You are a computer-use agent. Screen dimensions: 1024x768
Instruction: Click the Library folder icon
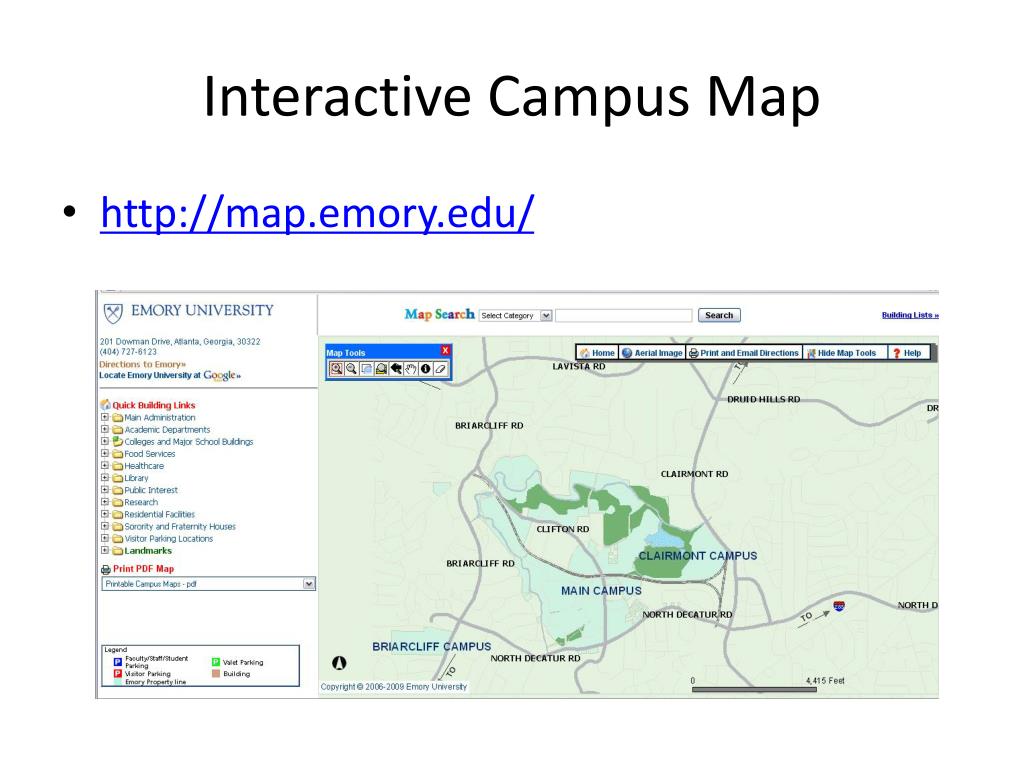point(118,478)
